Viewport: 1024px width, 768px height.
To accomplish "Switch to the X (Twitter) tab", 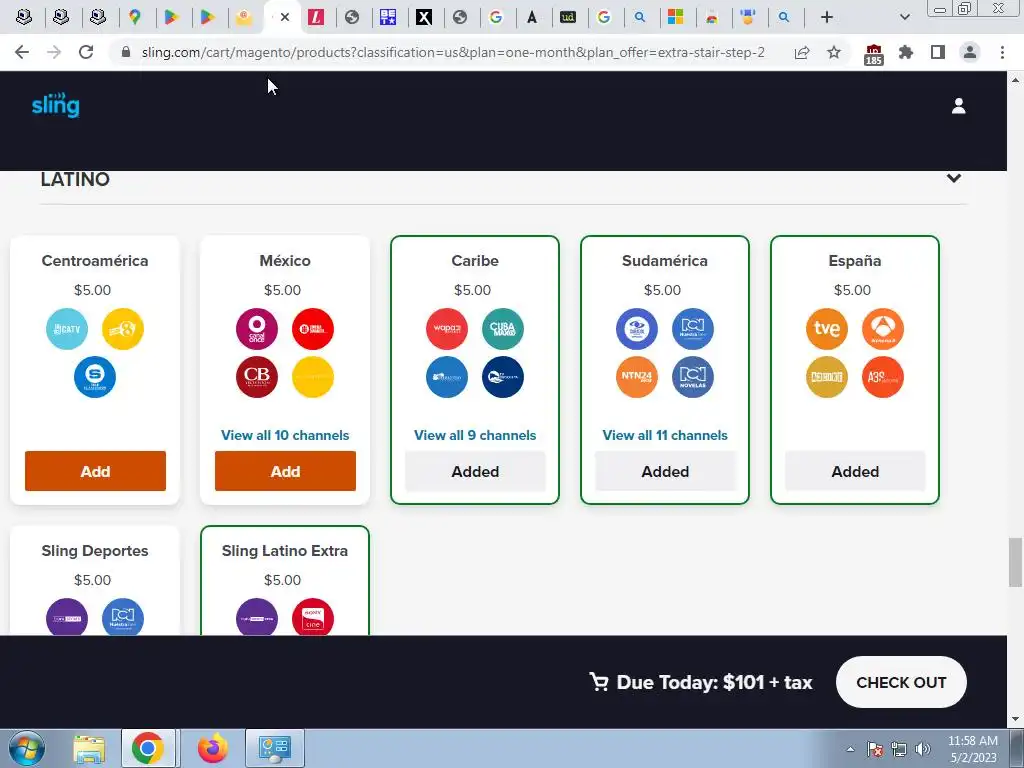I will click(x=424, y=17).
